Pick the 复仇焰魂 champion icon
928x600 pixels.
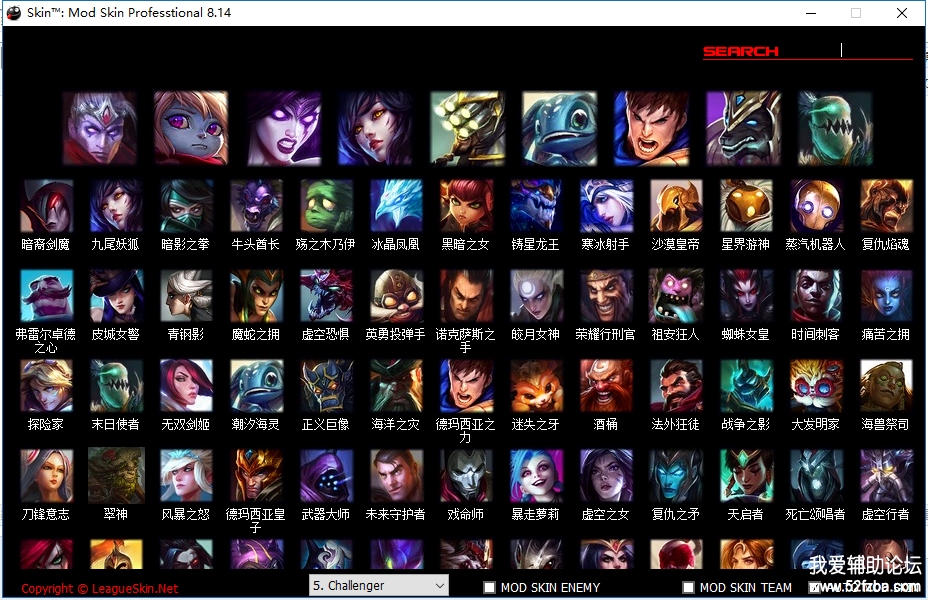[886, 206]
